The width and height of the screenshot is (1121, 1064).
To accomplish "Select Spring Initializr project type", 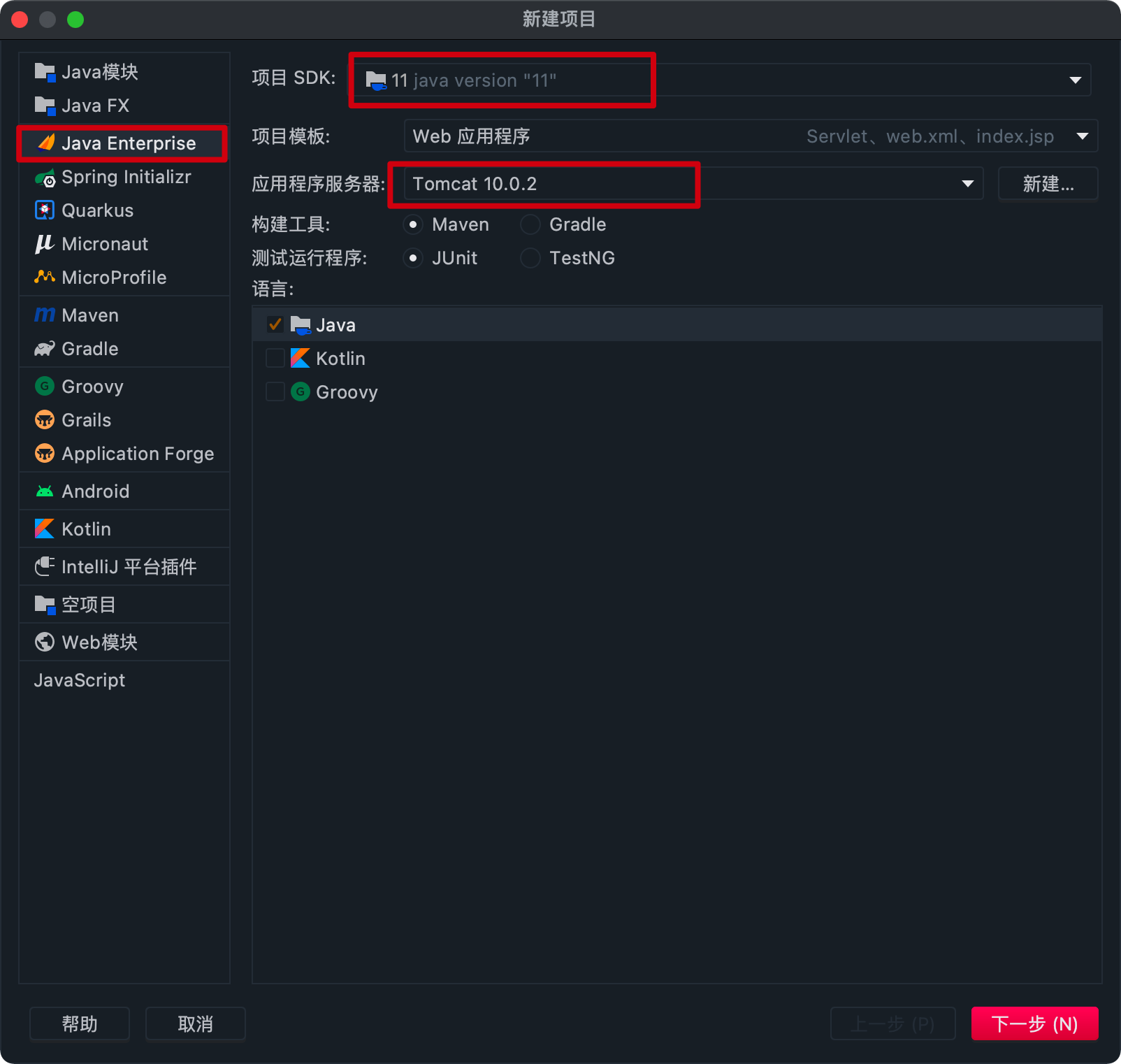I will (124, 177).
